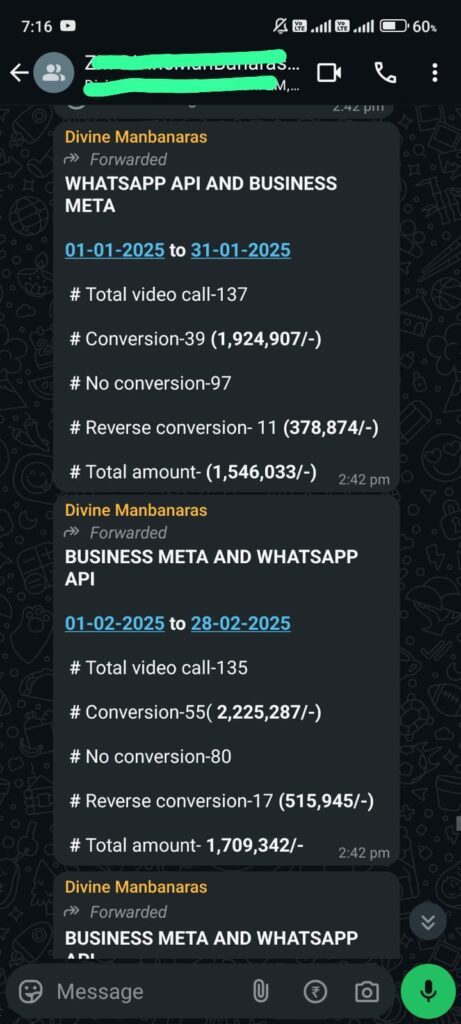
Task: Open the 28-02-2025 date link
Action: pyautogui.click(x=241, y=624)
